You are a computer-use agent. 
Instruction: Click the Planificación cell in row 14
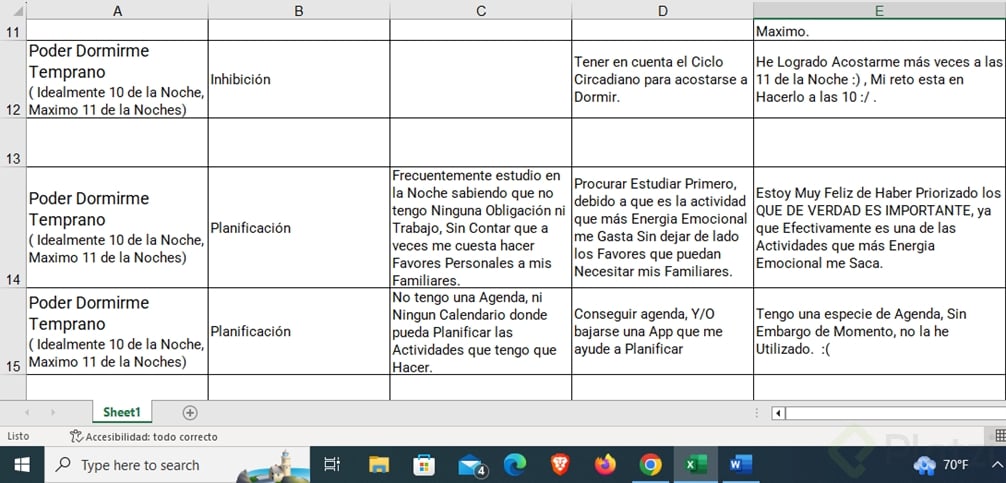pos(299,227)
